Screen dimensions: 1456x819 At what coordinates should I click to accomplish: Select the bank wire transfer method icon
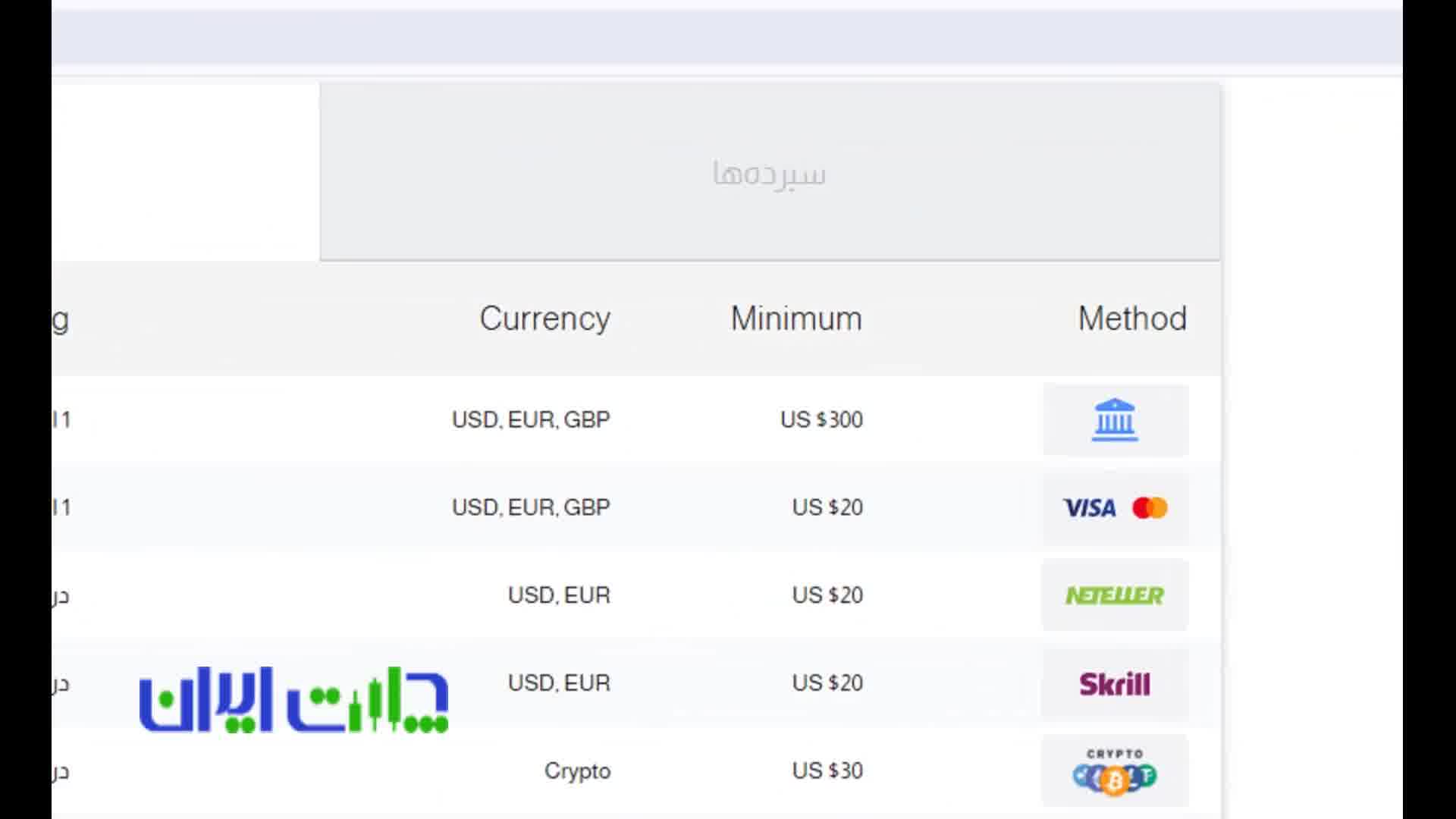[1115, 419]
